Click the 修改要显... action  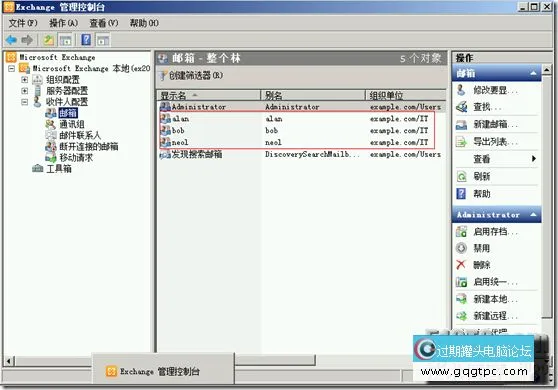pos(496,90)
